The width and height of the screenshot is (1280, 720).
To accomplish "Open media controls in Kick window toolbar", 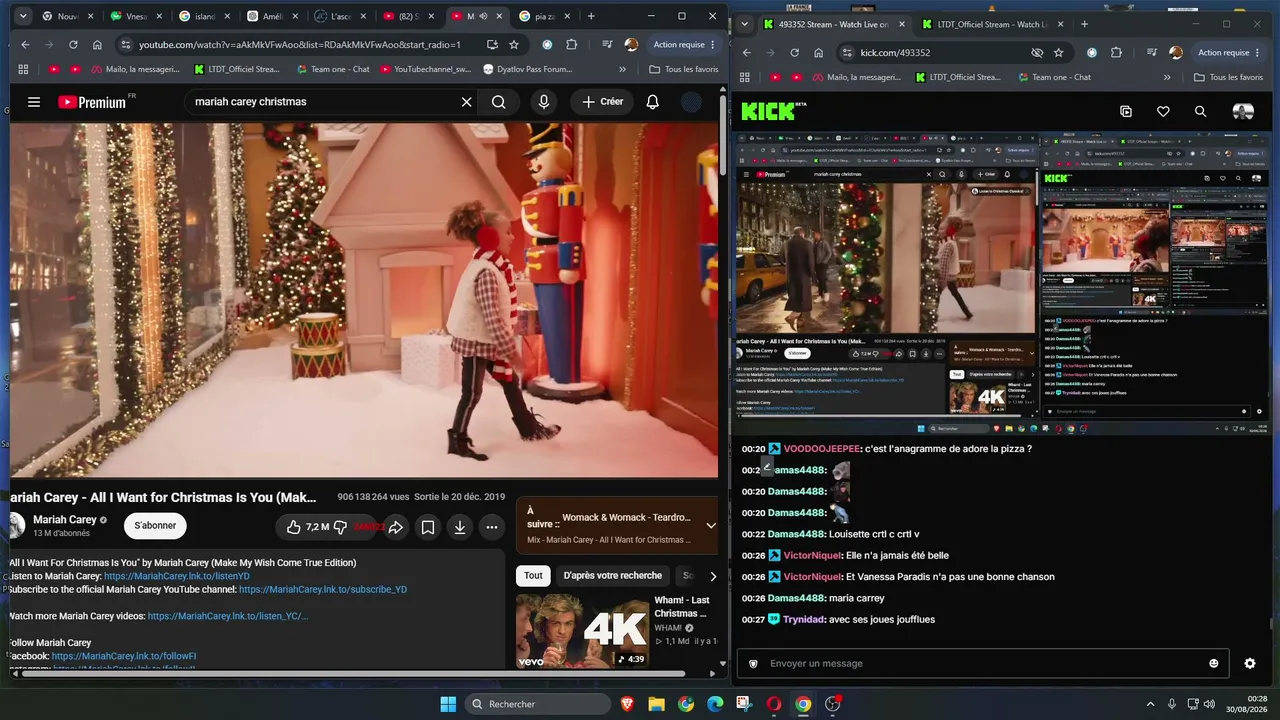I will coord(1151,53).
